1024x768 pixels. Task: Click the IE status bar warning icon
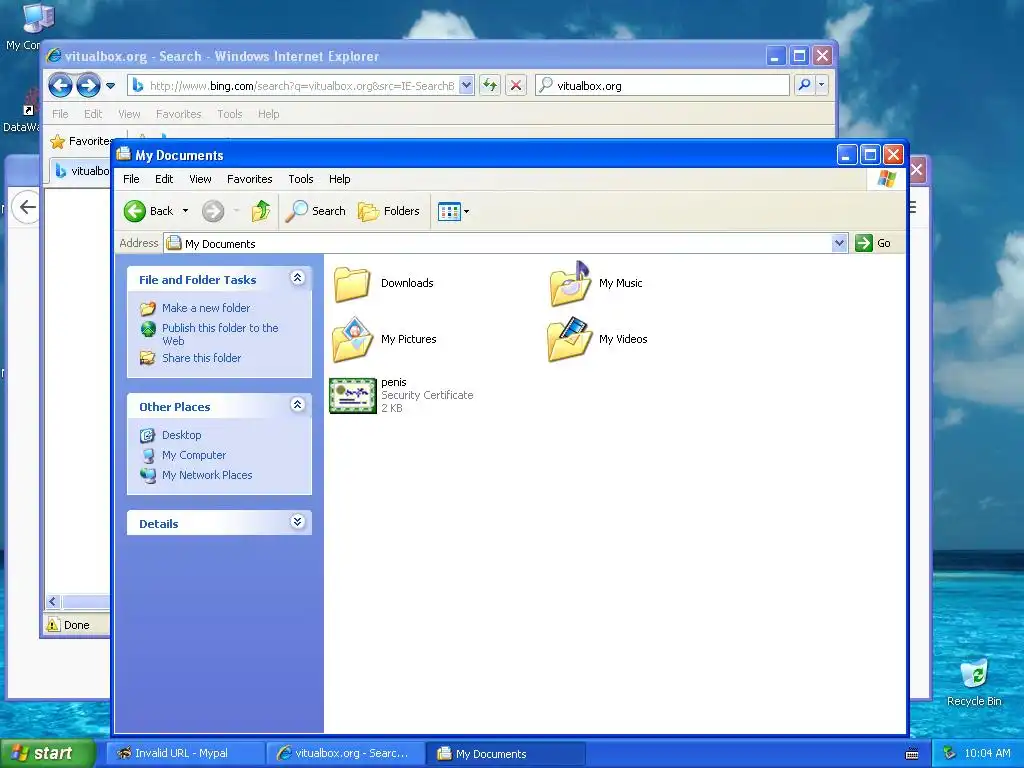pos(53,625)
